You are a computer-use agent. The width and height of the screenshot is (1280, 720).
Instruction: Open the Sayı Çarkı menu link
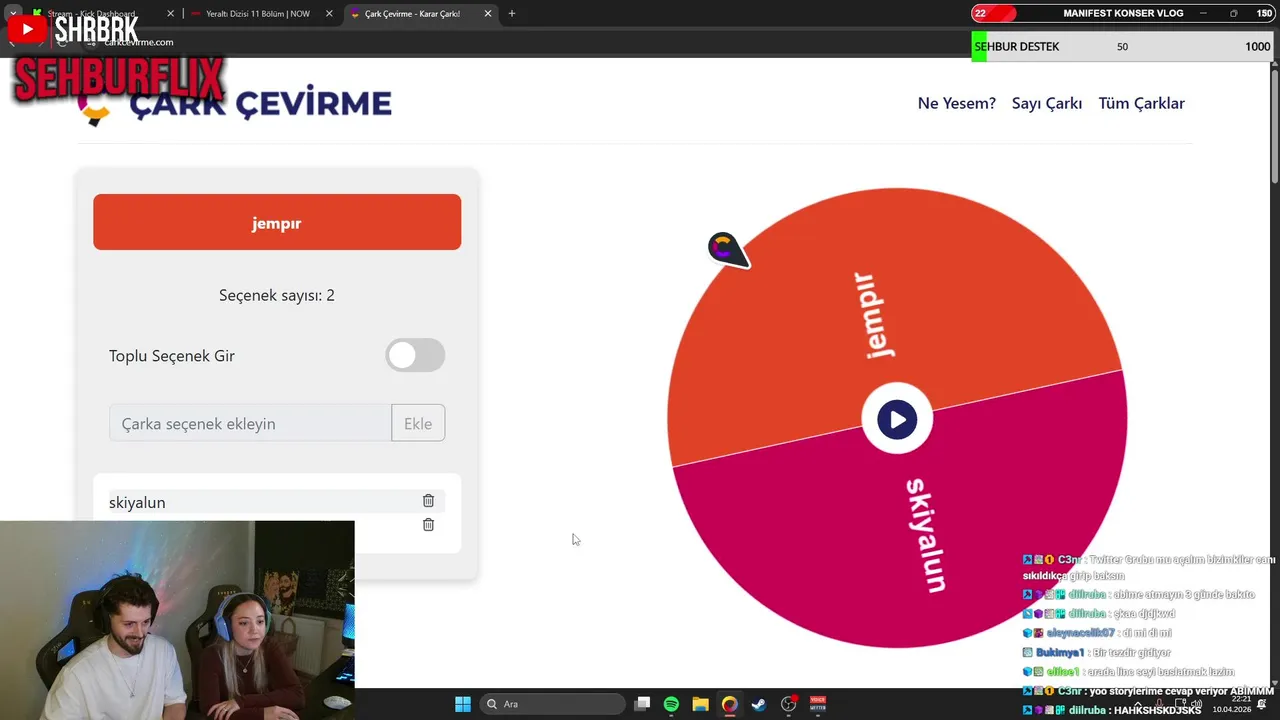(x=1047, y=103)
